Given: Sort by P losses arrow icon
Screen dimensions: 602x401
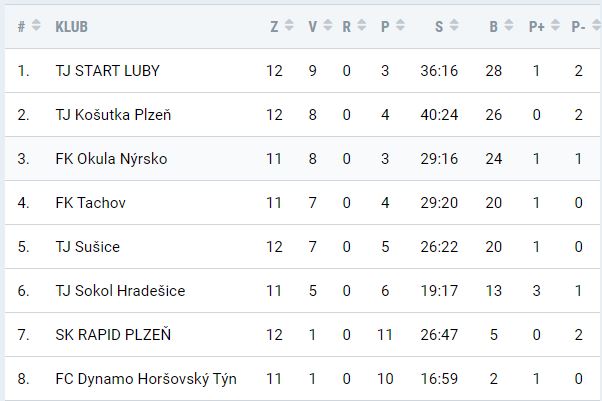Looking at the screenshot, I should [400, 26].
